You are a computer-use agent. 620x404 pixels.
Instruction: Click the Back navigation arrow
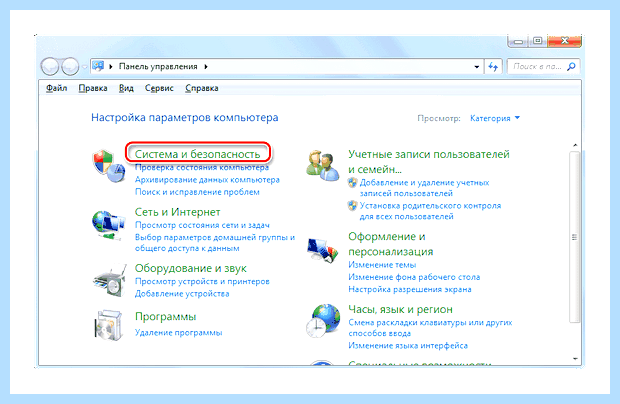[x=50, y=66]
